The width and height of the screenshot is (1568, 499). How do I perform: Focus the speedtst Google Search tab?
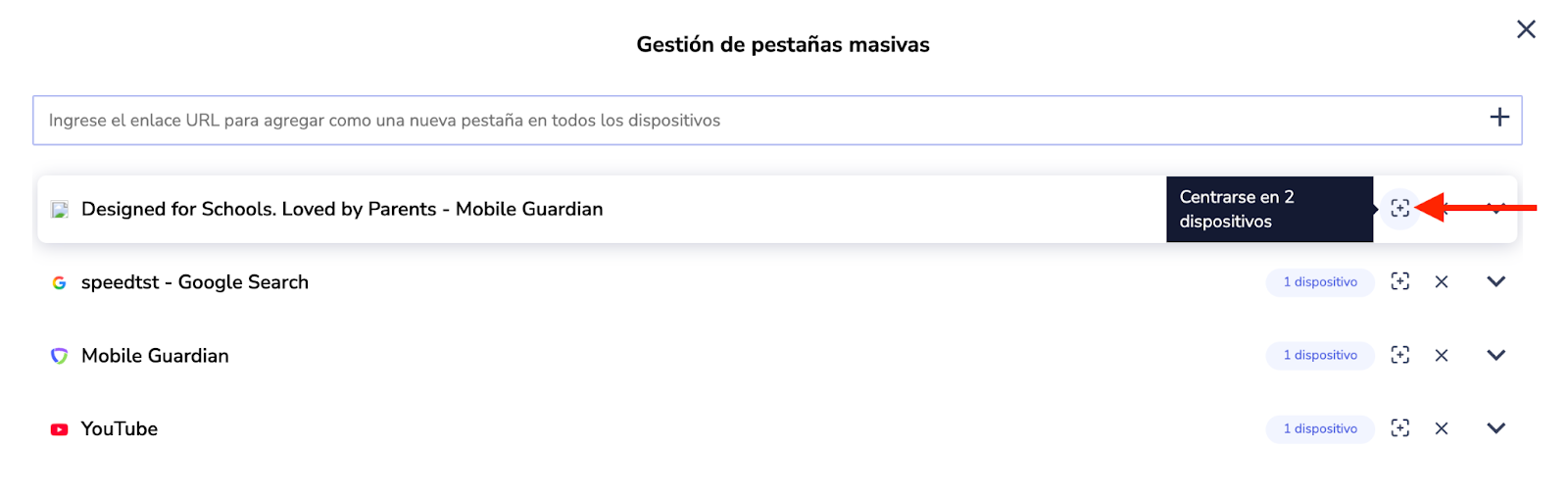point(1399,282)
